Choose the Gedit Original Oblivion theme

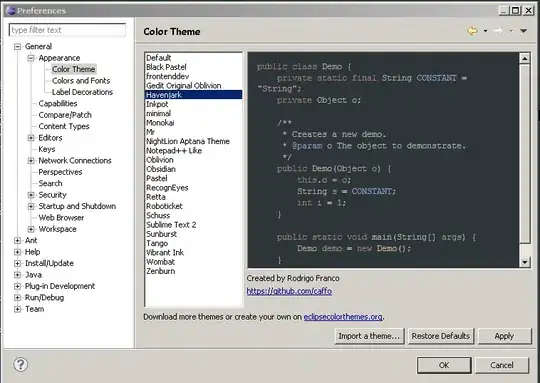[193, 85]
